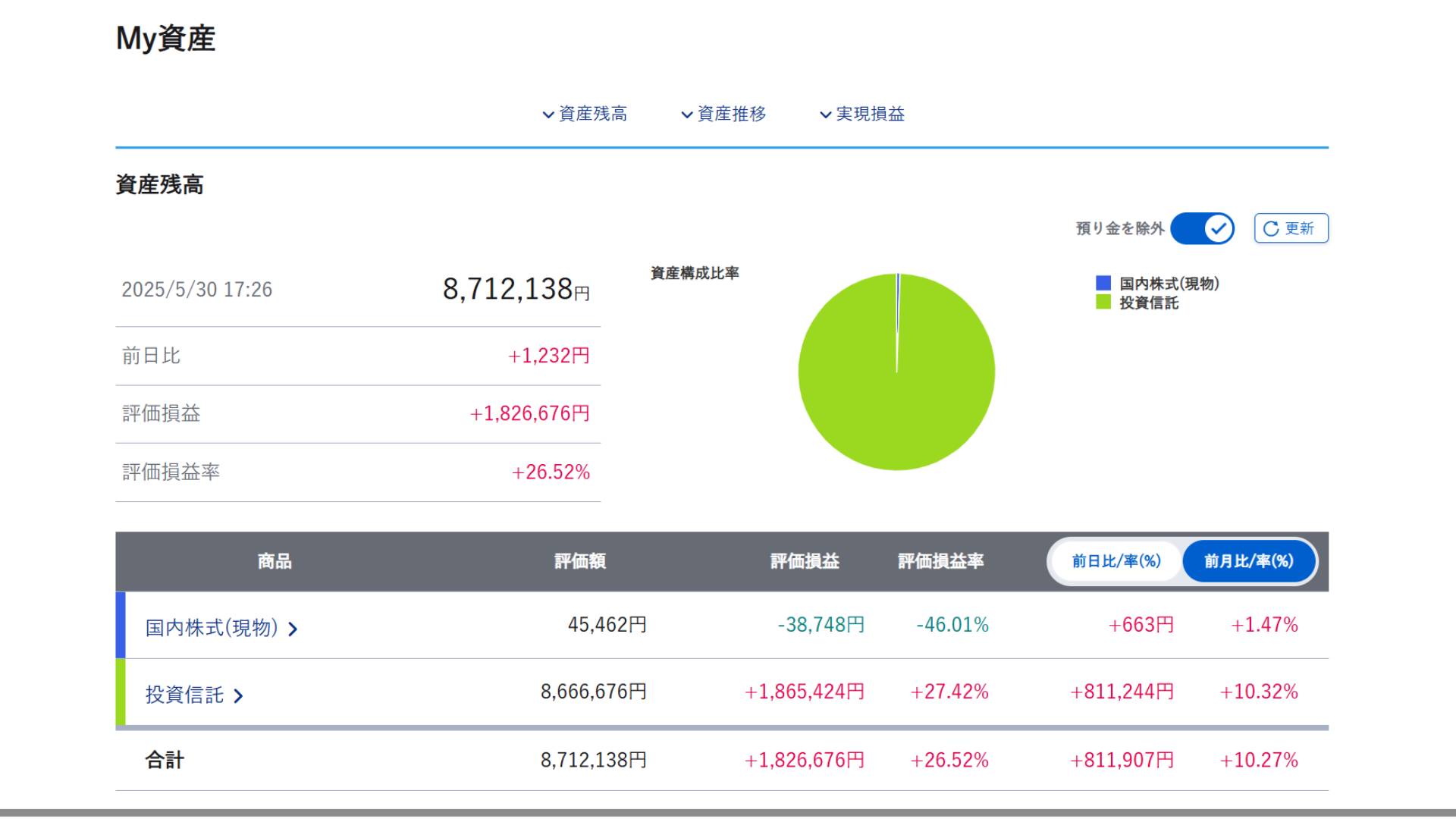1456x819 pixels.
Task: Click the 評価損益 column header
Action: pos(805,561)
